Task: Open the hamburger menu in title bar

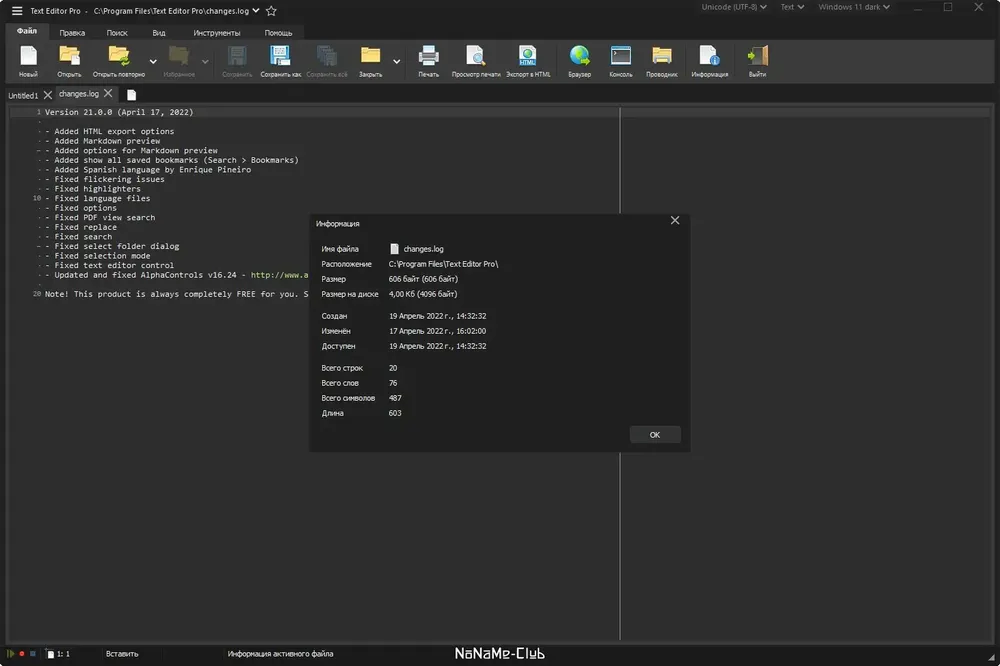Action: point(17,11)
